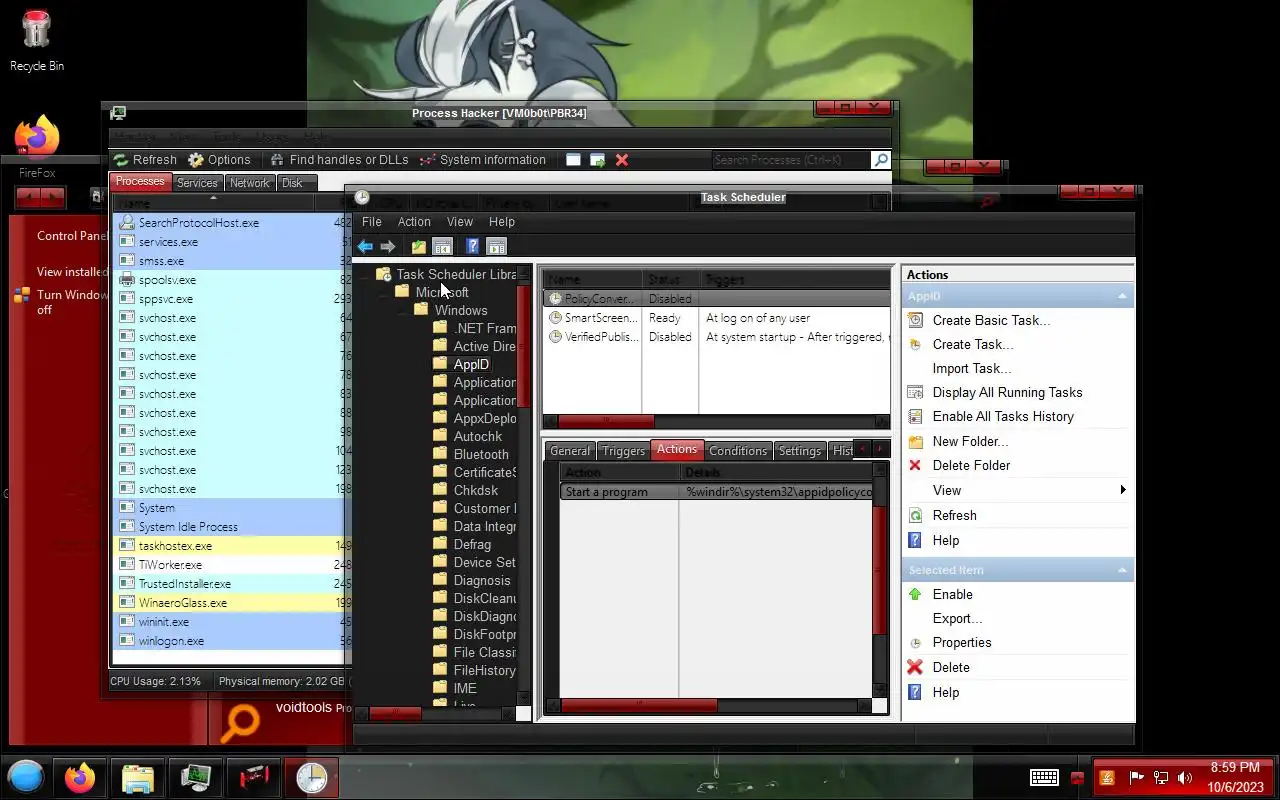Viewport: 1280px width, 800px height.
Task: Switch to the Triggers tab
Action: (x=624, y=451)
